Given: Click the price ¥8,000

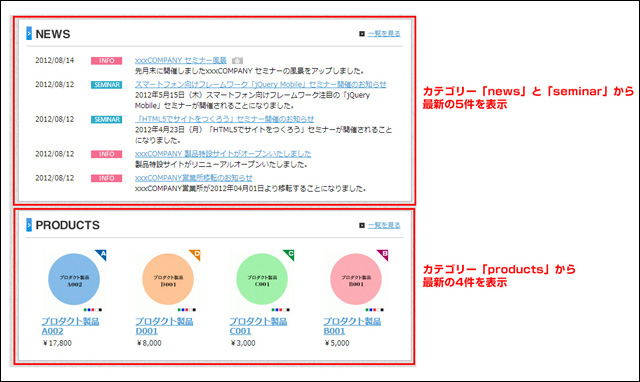Looking at the screenshot, I should 149,343.
